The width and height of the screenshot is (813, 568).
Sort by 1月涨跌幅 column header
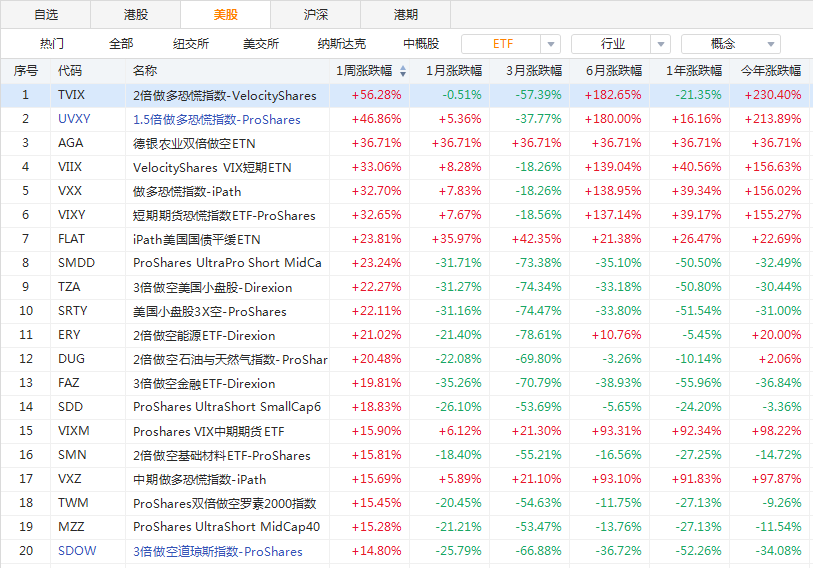[x=454, y=71]
